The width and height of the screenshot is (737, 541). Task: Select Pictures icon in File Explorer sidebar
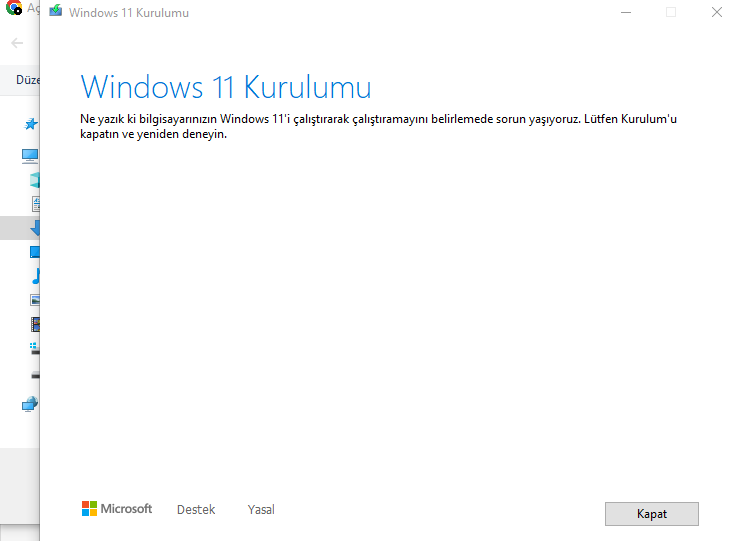[35, 300]
